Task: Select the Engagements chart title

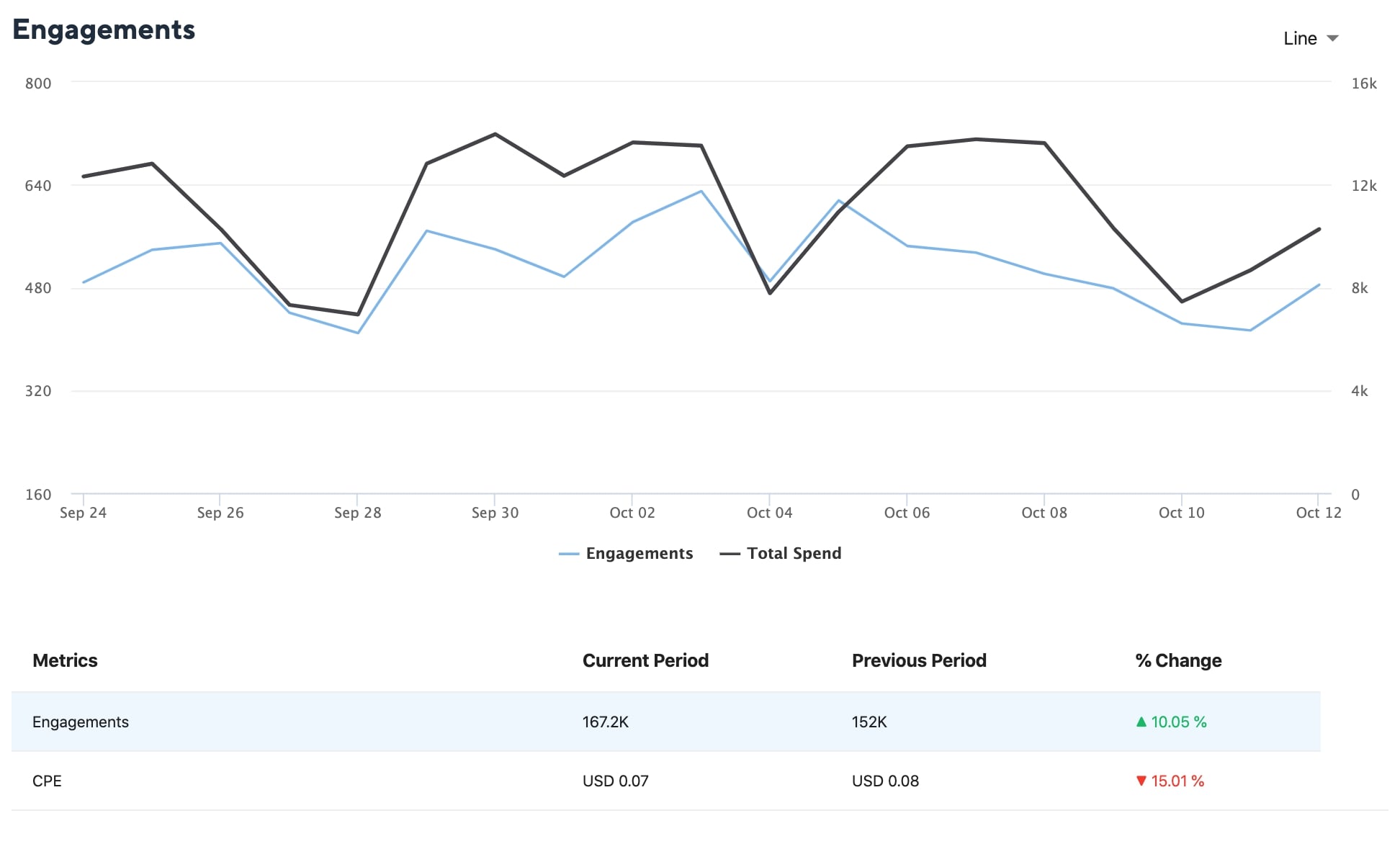Action: [x=104, y=30]
